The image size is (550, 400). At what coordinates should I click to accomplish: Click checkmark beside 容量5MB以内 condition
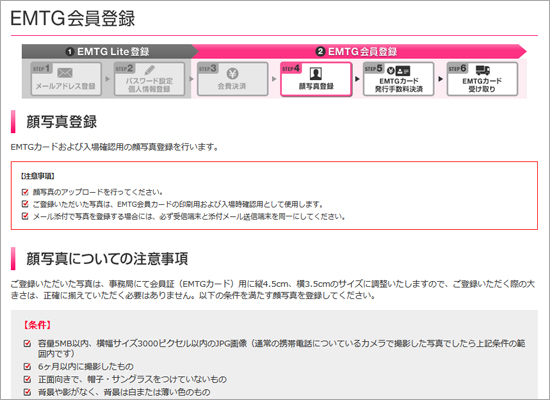pos(27,343)
